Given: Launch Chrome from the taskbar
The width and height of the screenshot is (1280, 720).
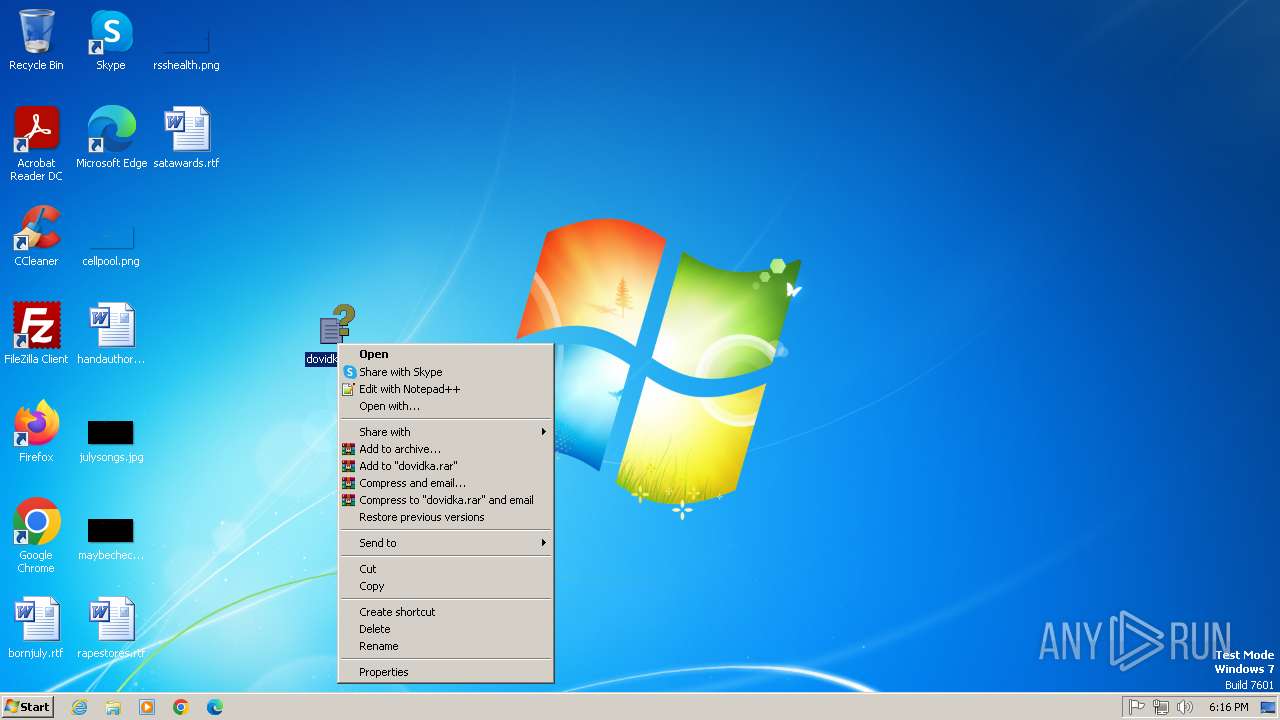Looking at the screenshot, I should click(181, 707).
